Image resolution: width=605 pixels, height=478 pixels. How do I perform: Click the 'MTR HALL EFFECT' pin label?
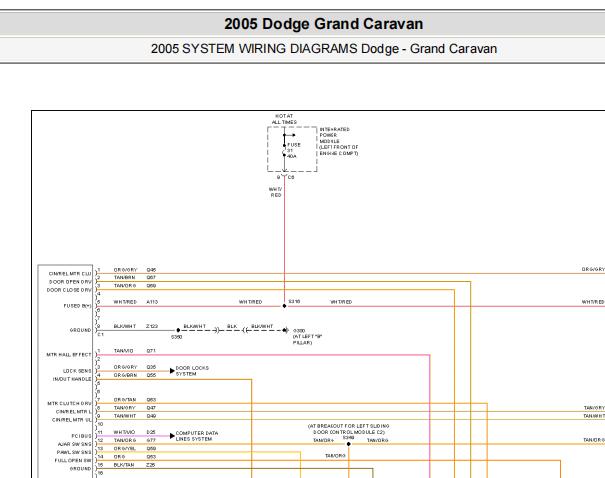coord(69,355)
